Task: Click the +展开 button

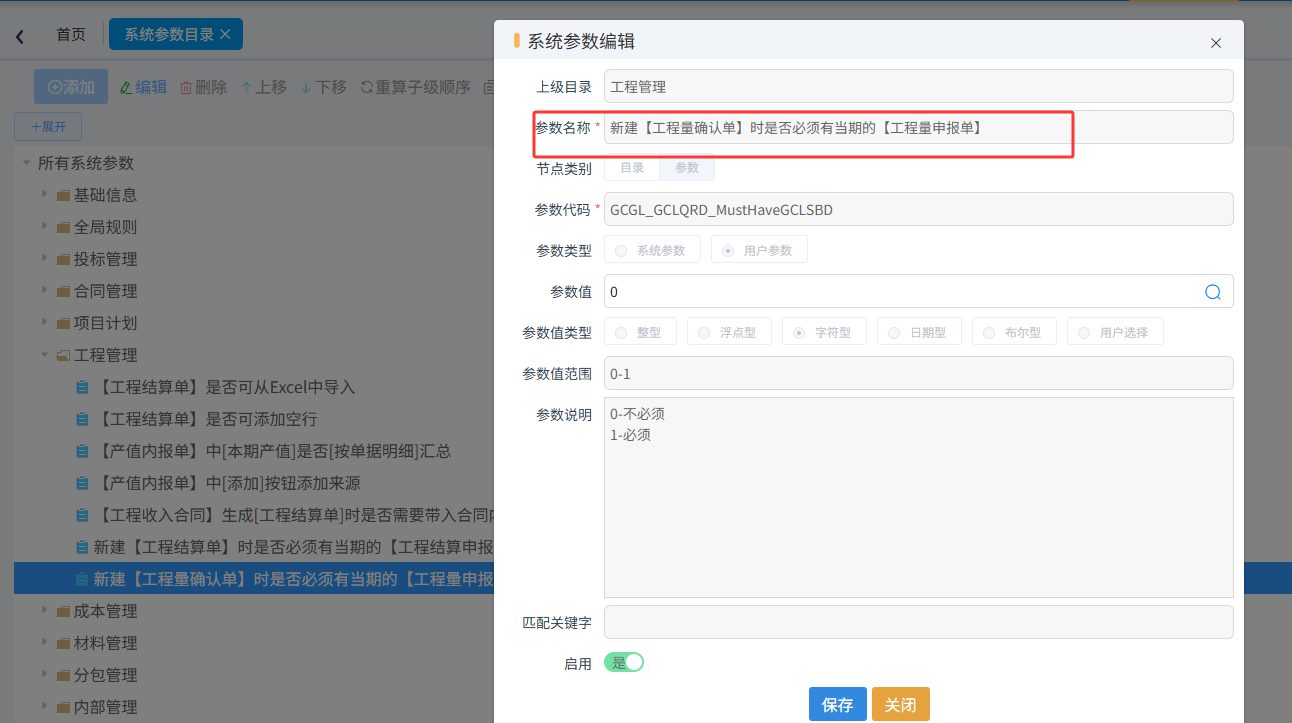Action: click(x=48, y=127)
